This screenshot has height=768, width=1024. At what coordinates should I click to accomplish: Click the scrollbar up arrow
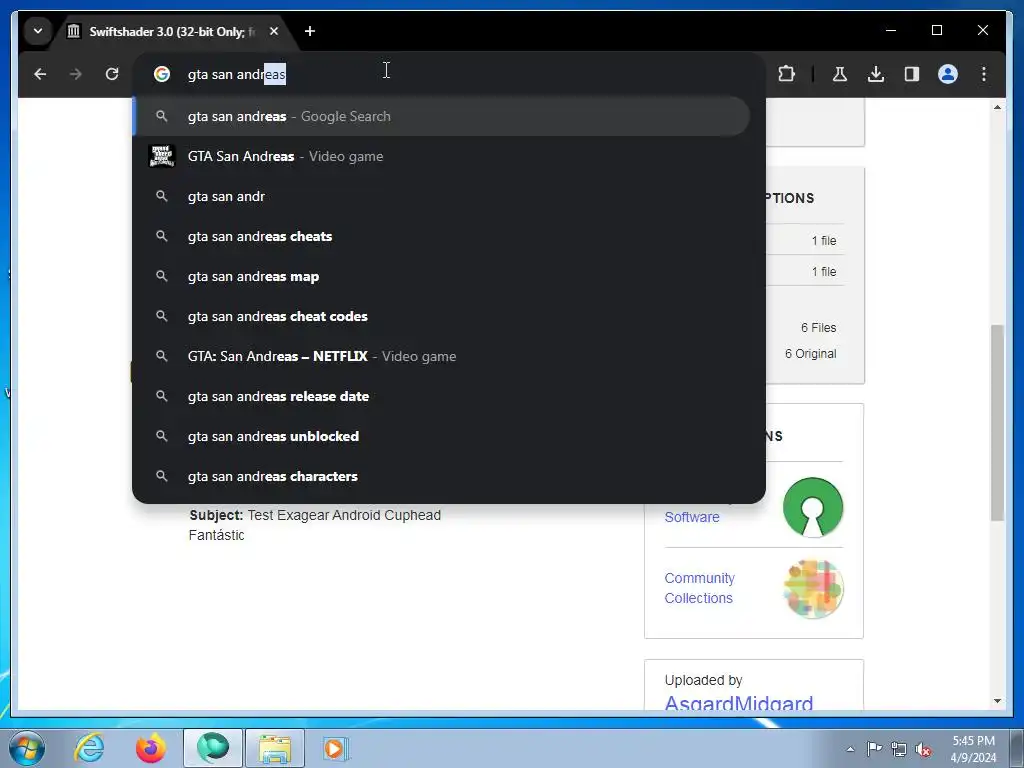click(x=997, y=106)
